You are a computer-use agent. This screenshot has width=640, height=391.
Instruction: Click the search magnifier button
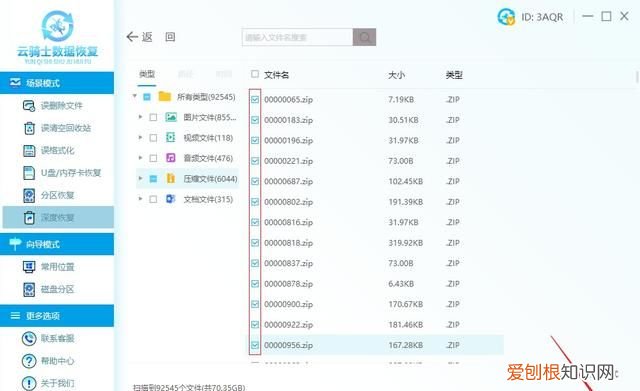click(x=364, y=37)
